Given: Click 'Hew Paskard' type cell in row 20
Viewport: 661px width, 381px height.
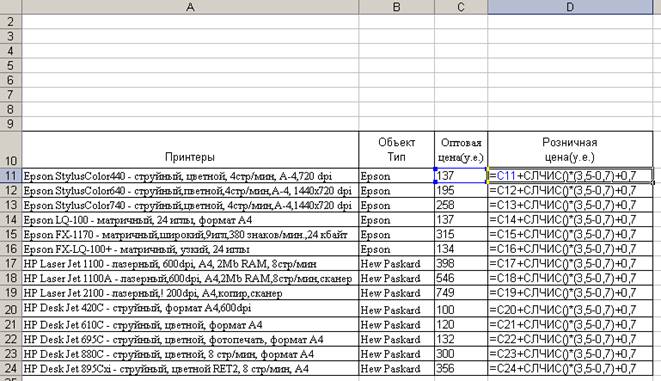Looking at the screenshot, I should pos(396,309).
